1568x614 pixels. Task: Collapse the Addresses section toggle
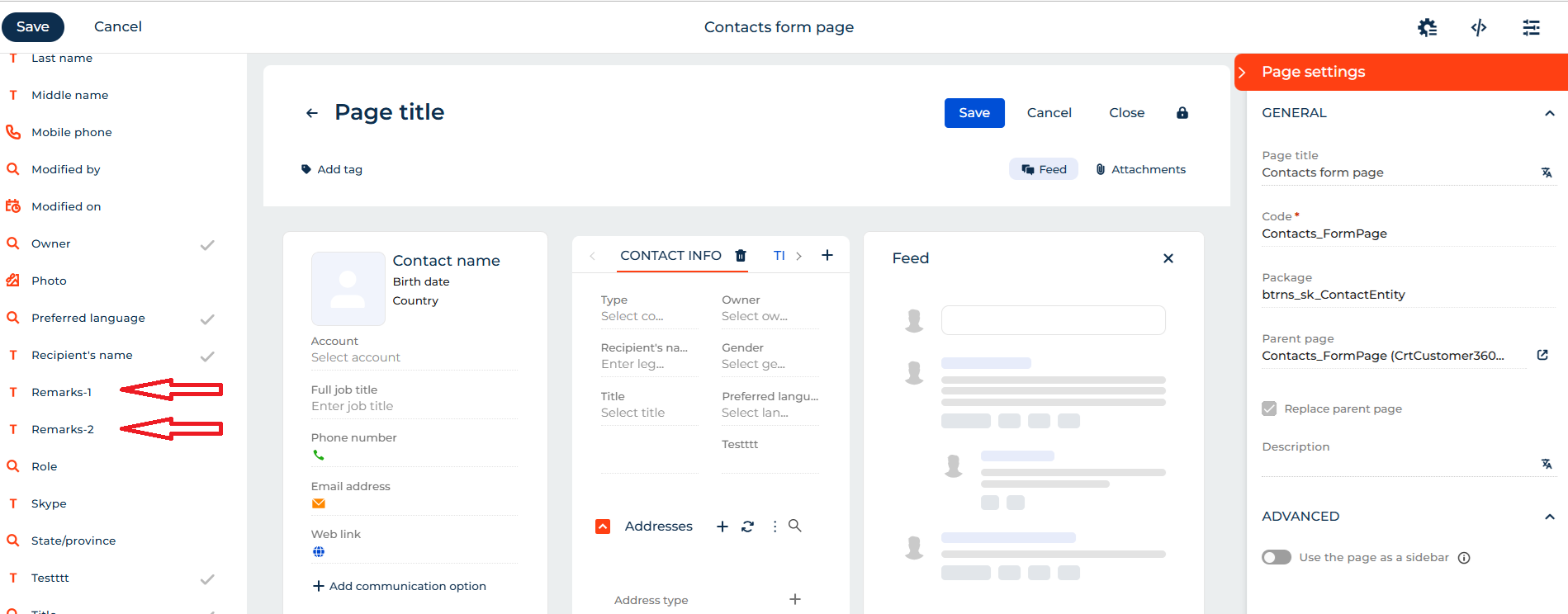tap(603, 527)
